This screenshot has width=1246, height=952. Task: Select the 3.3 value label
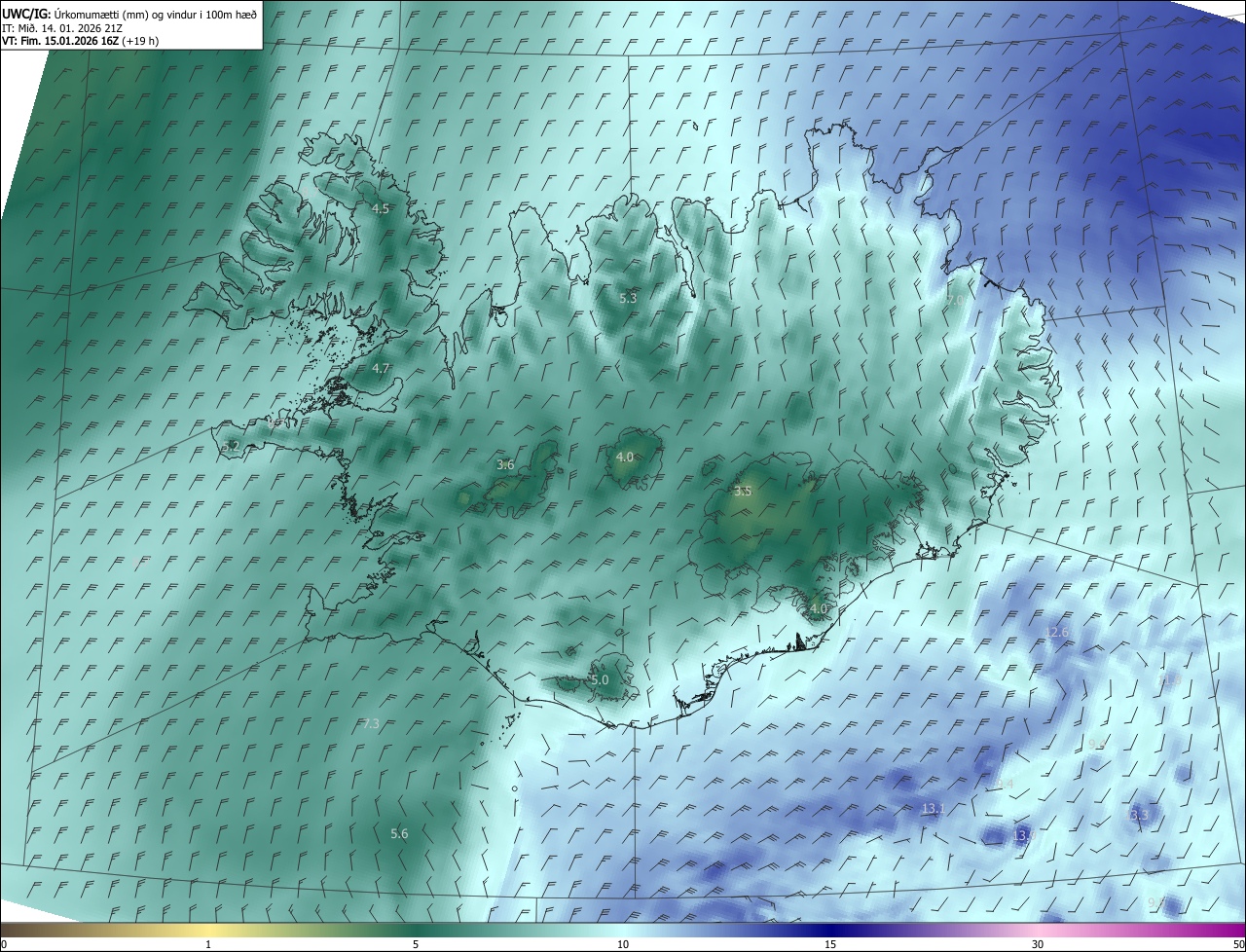pos(1140,815)
